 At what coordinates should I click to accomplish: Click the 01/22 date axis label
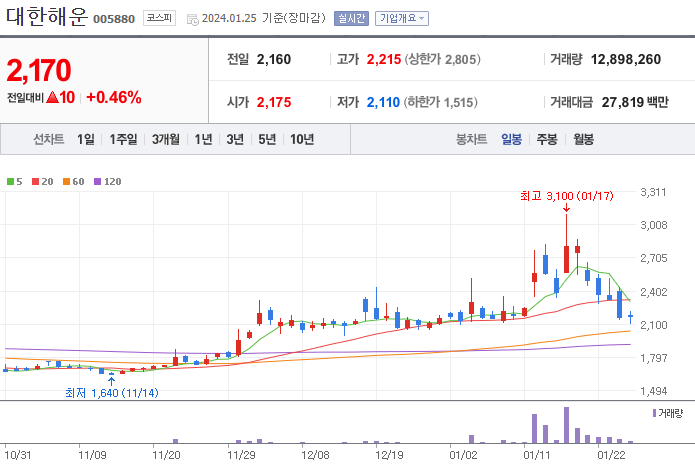[x=611, y=455]
